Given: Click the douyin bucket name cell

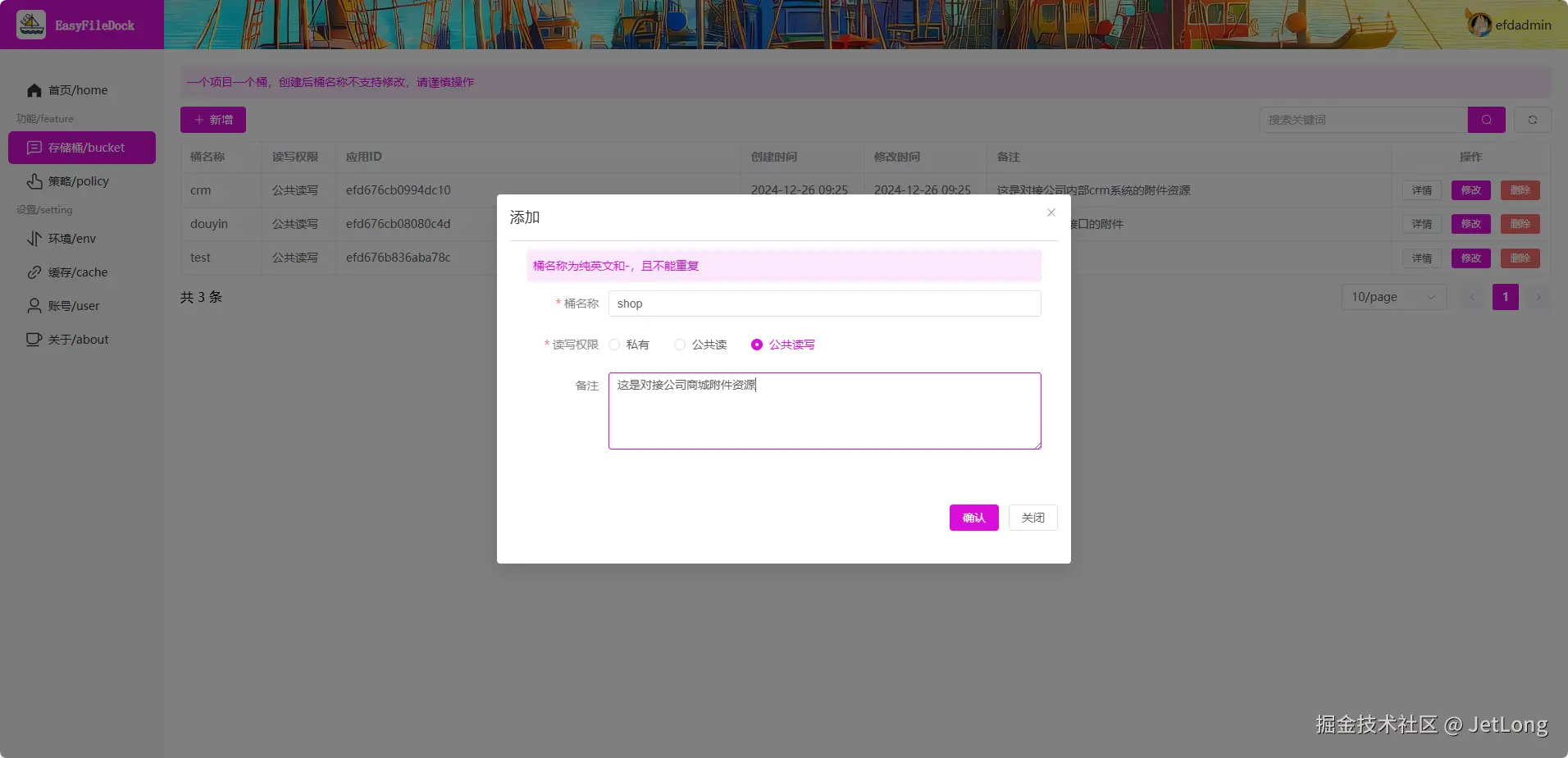Looking at the screenshot, I should click(x=209, y=224).
